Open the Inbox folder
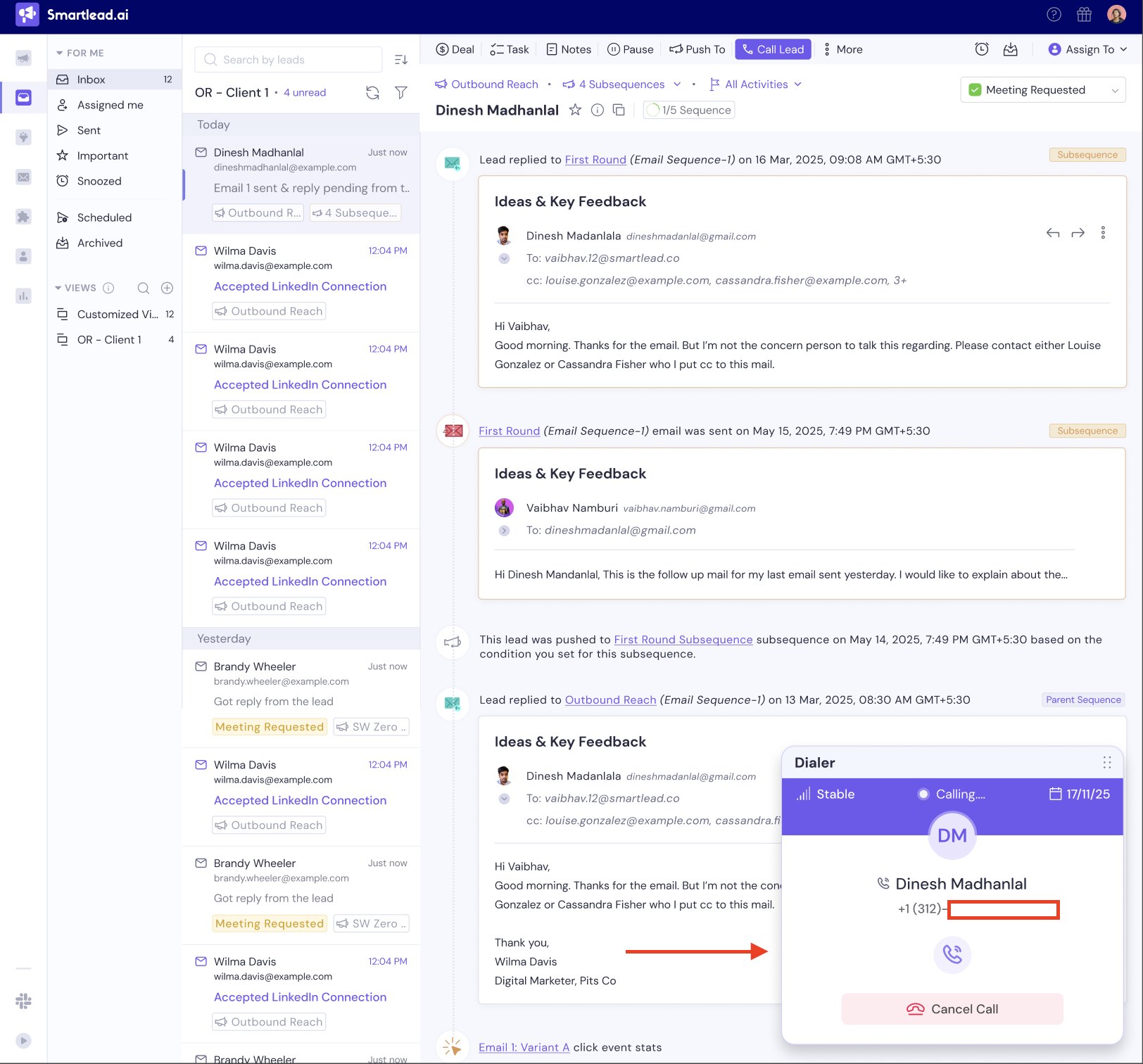The image size is (1143, 1064). (115, 80)
